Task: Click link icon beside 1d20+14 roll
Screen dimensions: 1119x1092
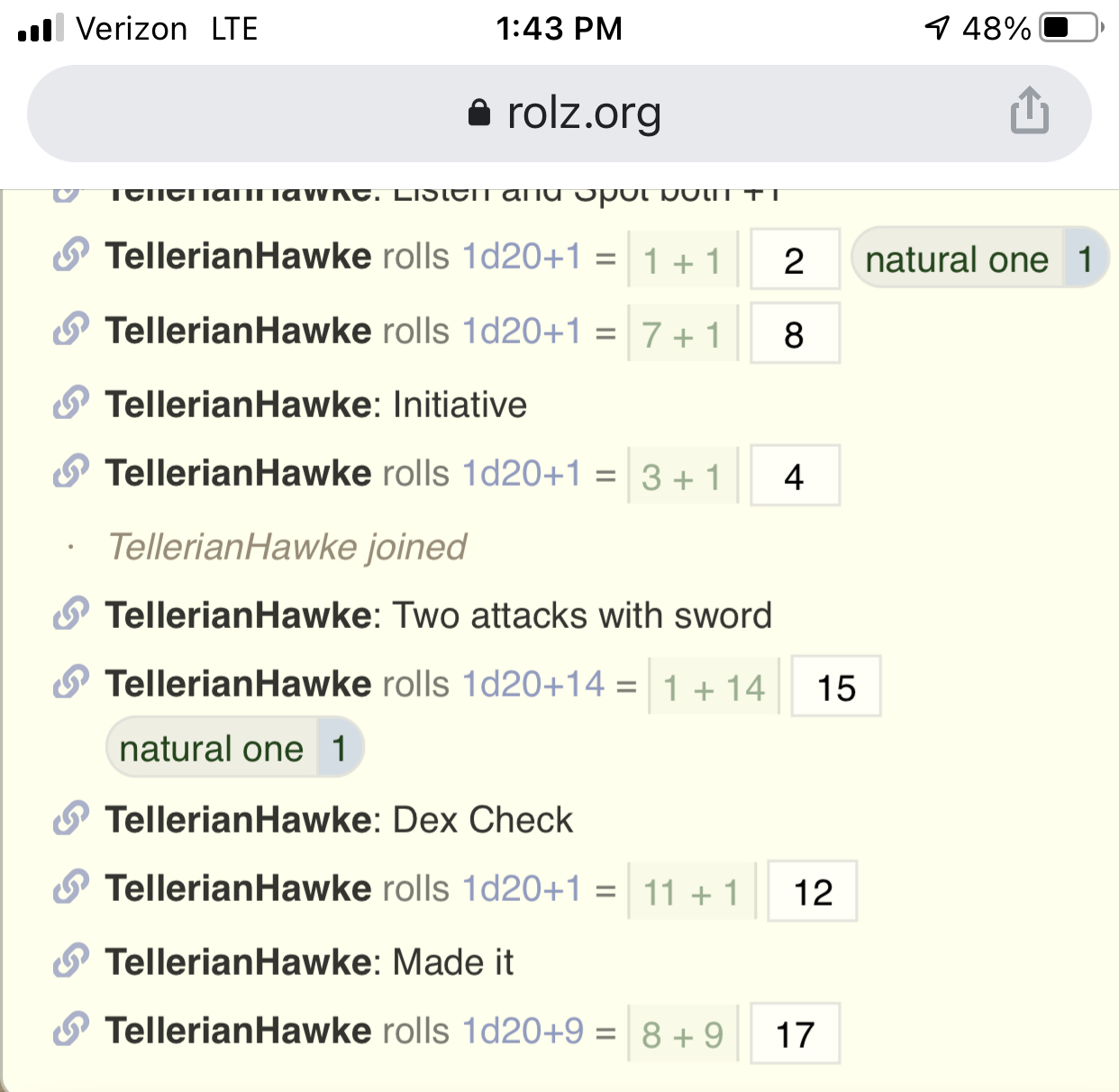Action: point(71,683)
